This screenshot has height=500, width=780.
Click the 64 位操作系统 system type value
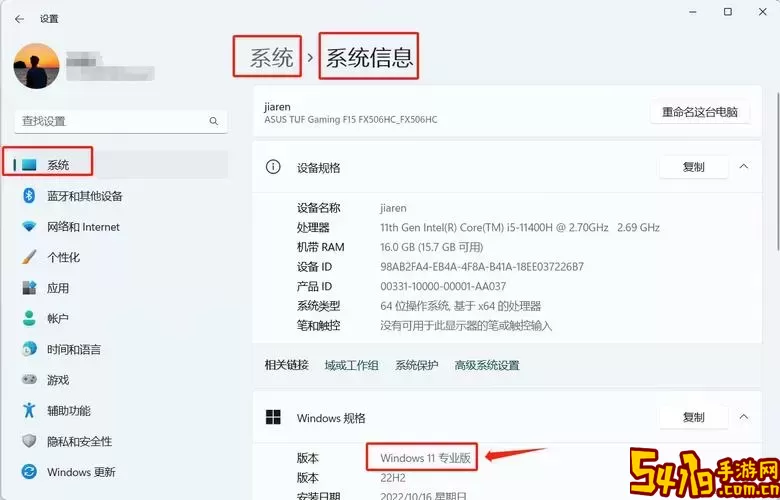[461, 306]
